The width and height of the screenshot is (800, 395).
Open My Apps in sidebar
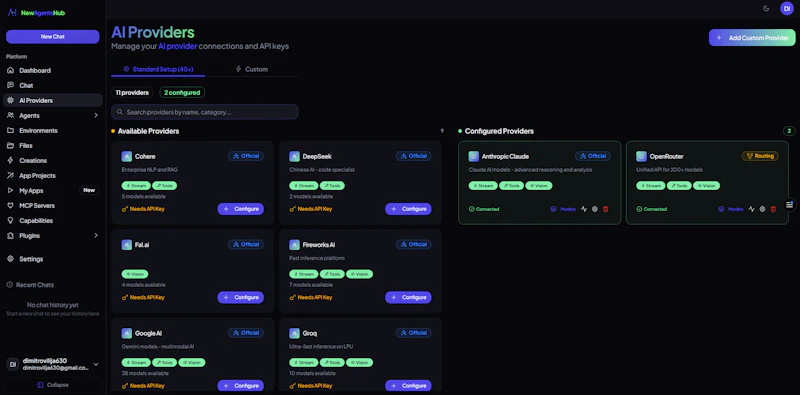tap(52, 190)
